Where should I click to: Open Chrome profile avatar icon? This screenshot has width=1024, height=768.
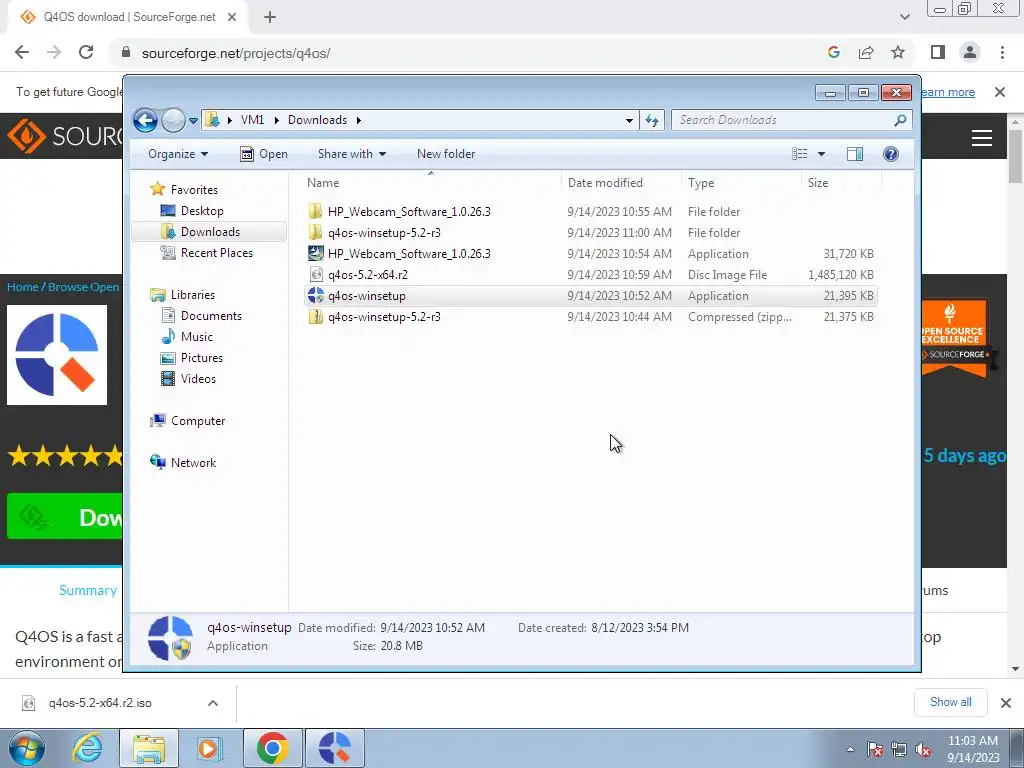[x=970, y=52]
